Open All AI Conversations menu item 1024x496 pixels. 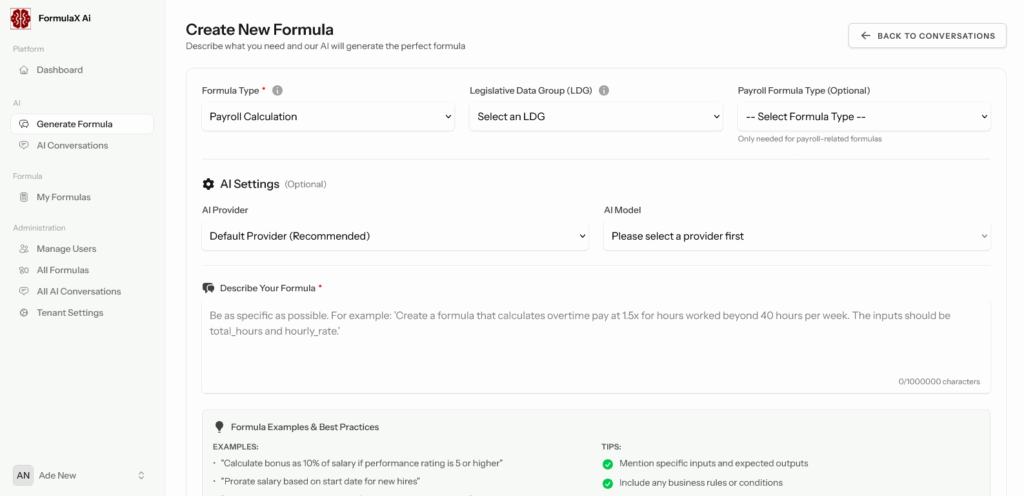[x=78, y=292]
